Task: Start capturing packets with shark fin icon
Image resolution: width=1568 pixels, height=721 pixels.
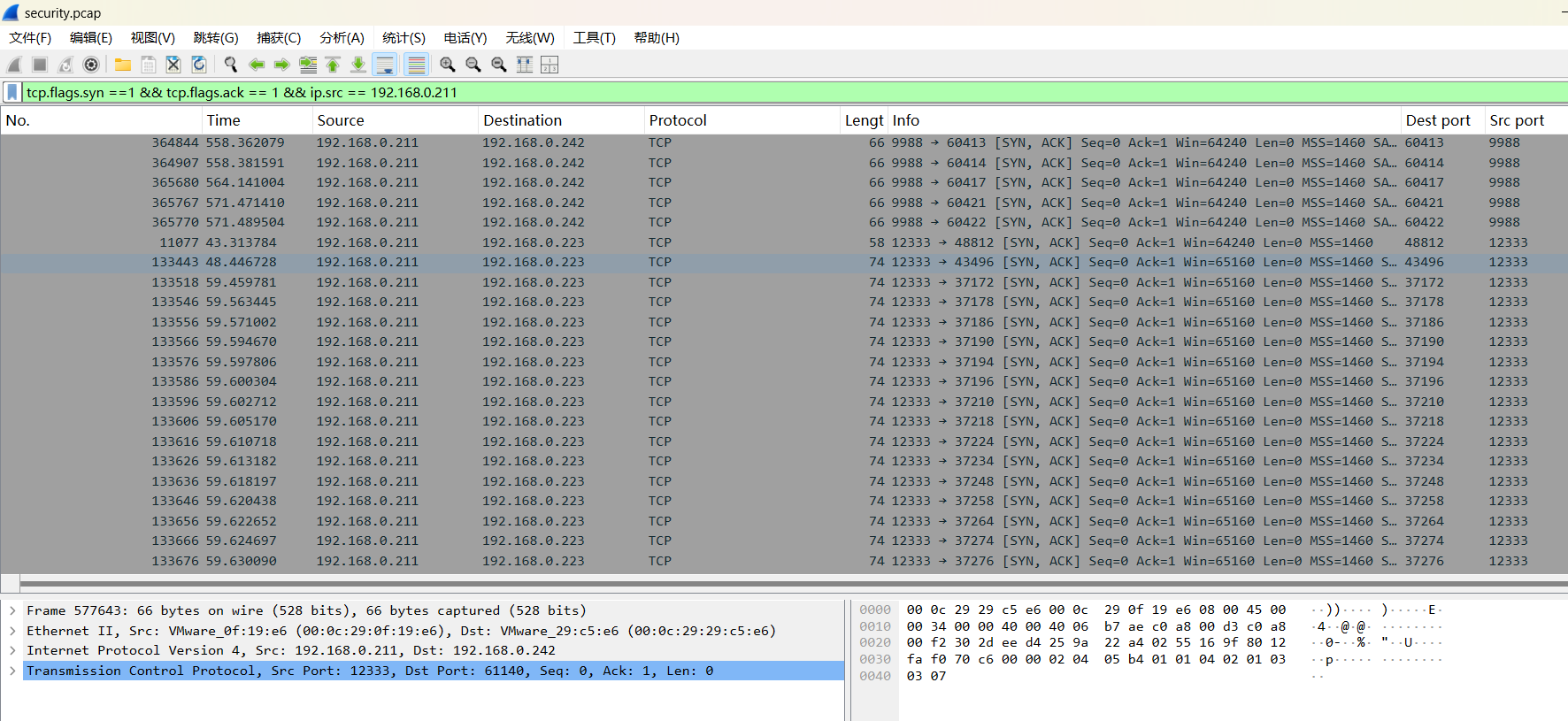Action: (x=14, y=65)
